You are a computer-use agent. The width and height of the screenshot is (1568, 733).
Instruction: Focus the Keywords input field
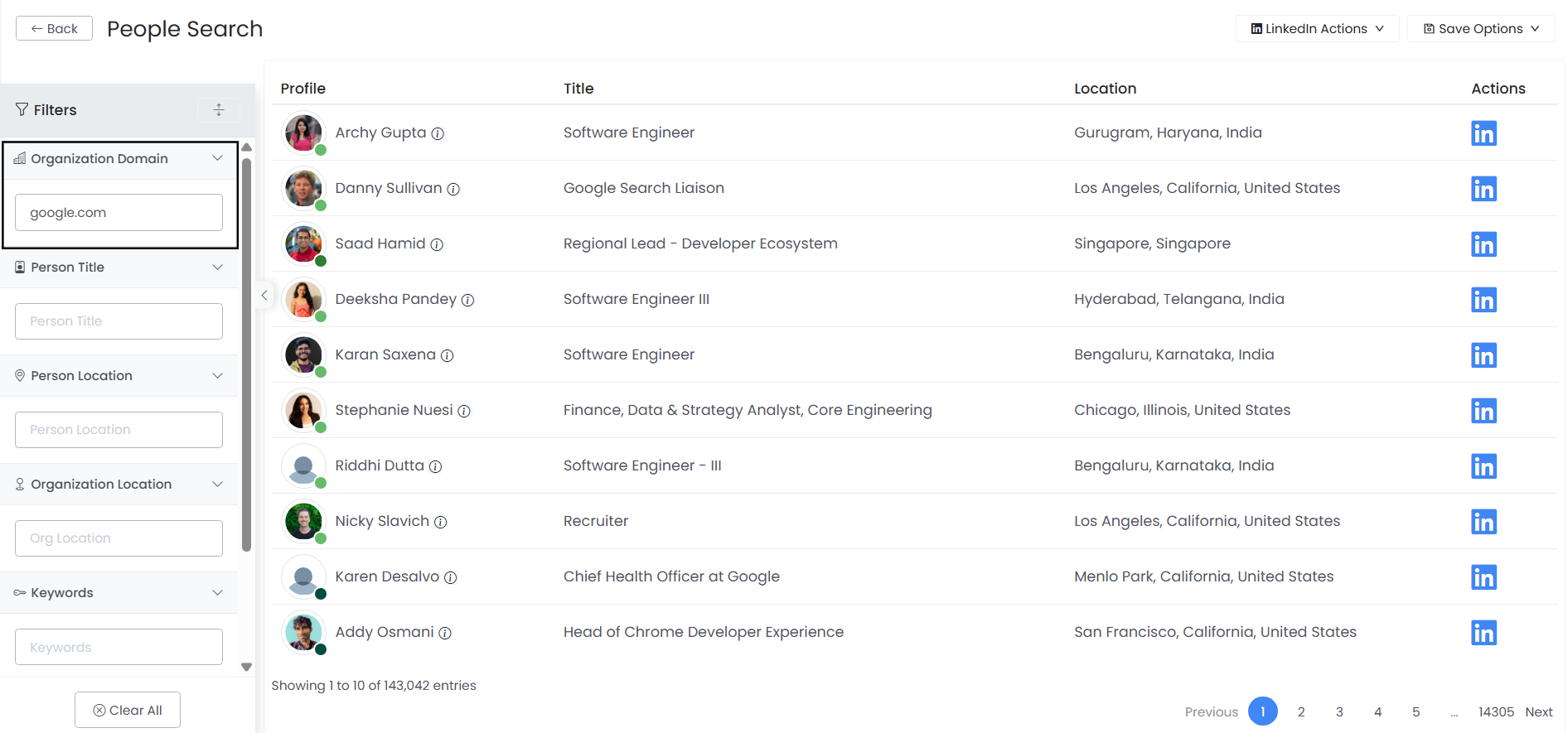click(x=119, y=647)
